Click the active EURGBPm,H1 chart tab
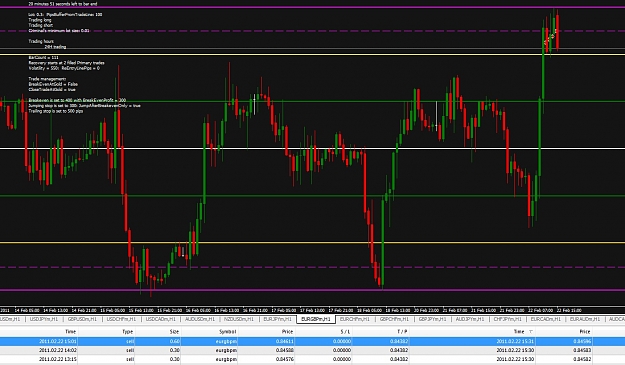This screenshot has width=625, height=365. tap(316, 319)
